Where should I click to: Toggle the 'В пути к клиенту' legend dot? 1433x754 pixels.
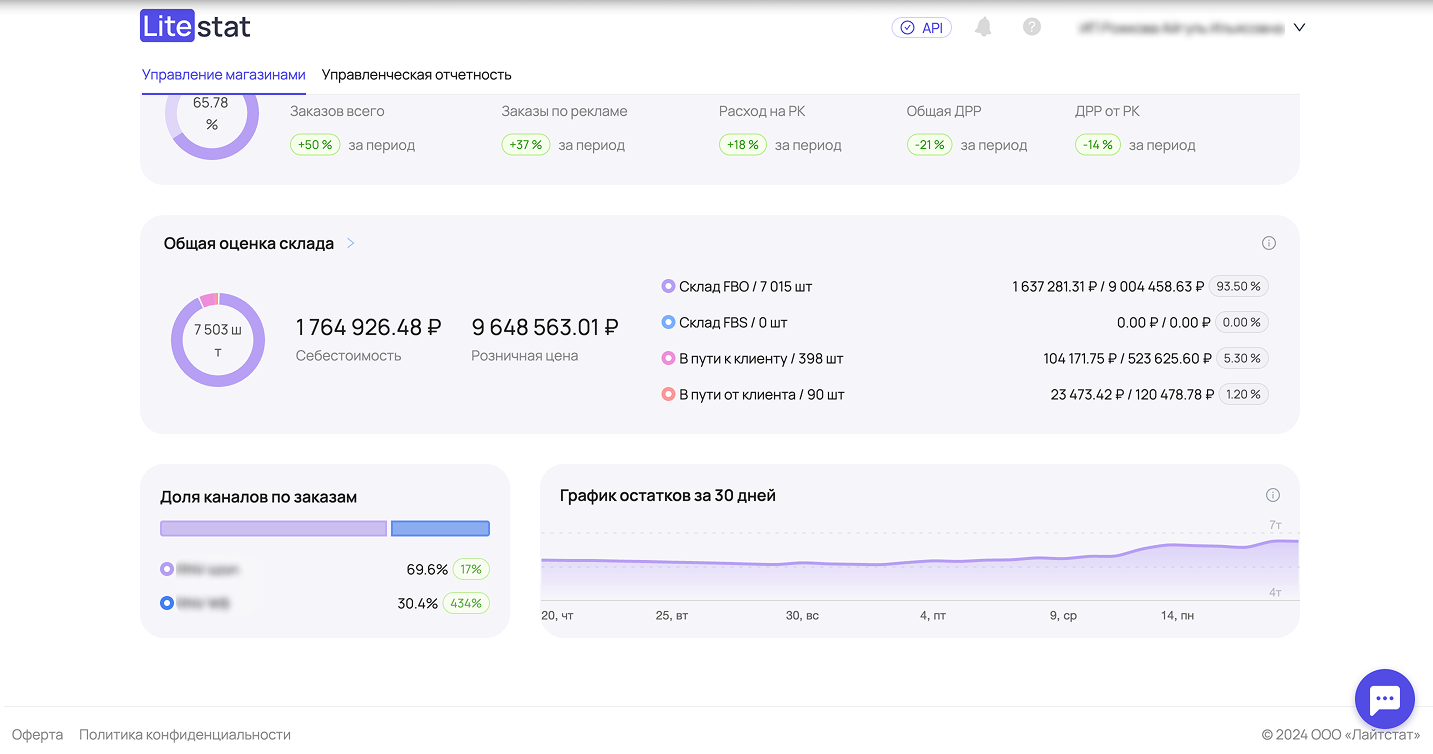(x=668, y=358)
